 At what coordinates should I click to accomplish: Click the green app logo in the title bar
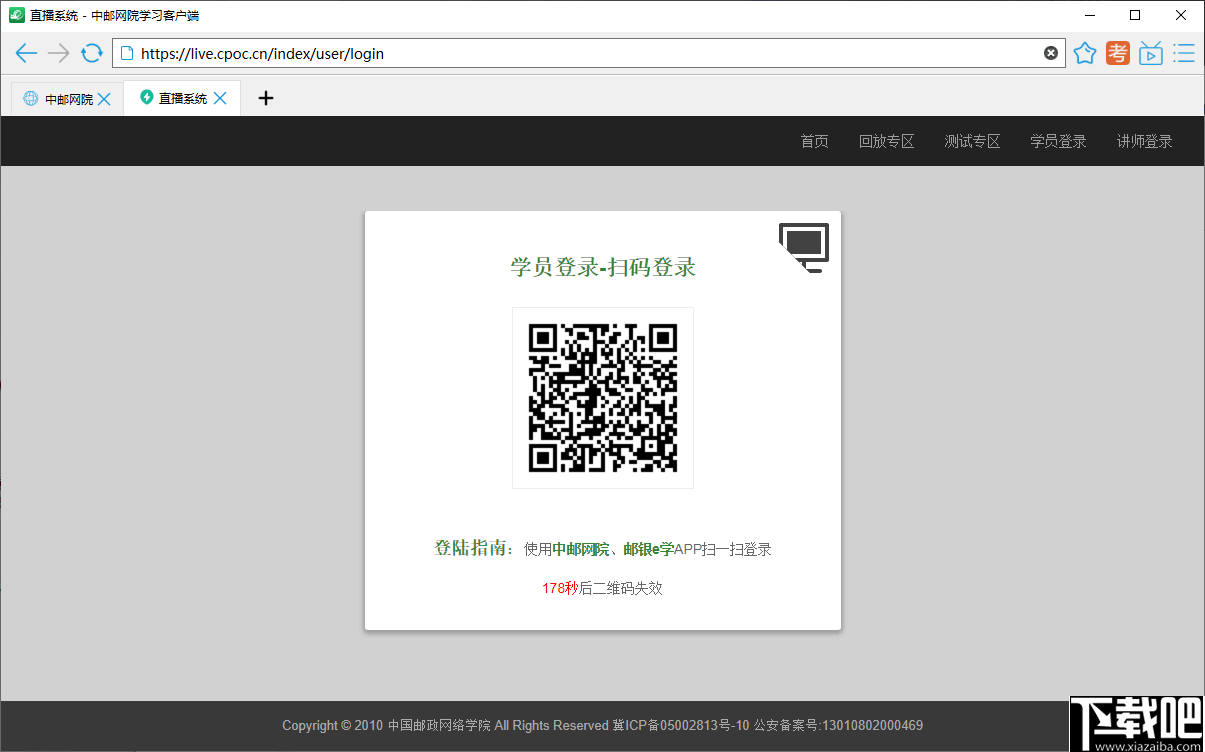point(16,15)
